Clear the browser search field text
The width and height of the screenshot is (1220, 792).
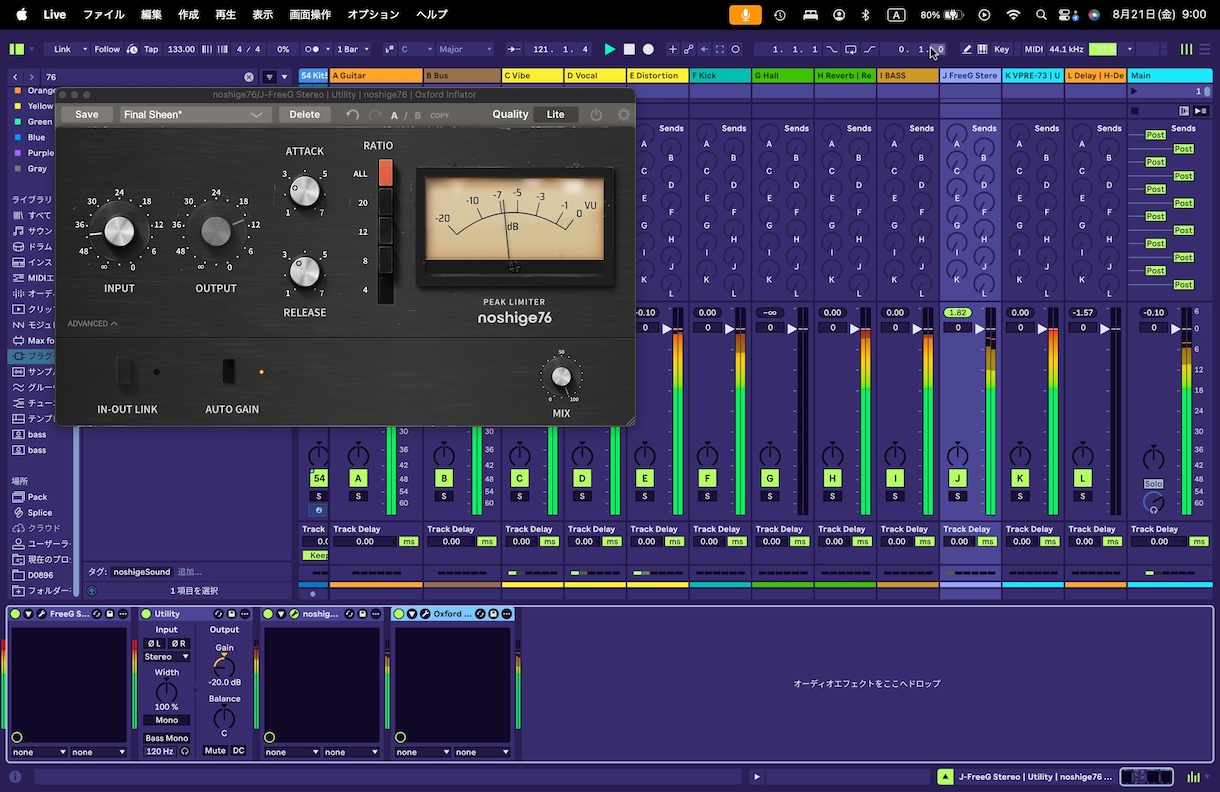[249, 77]
